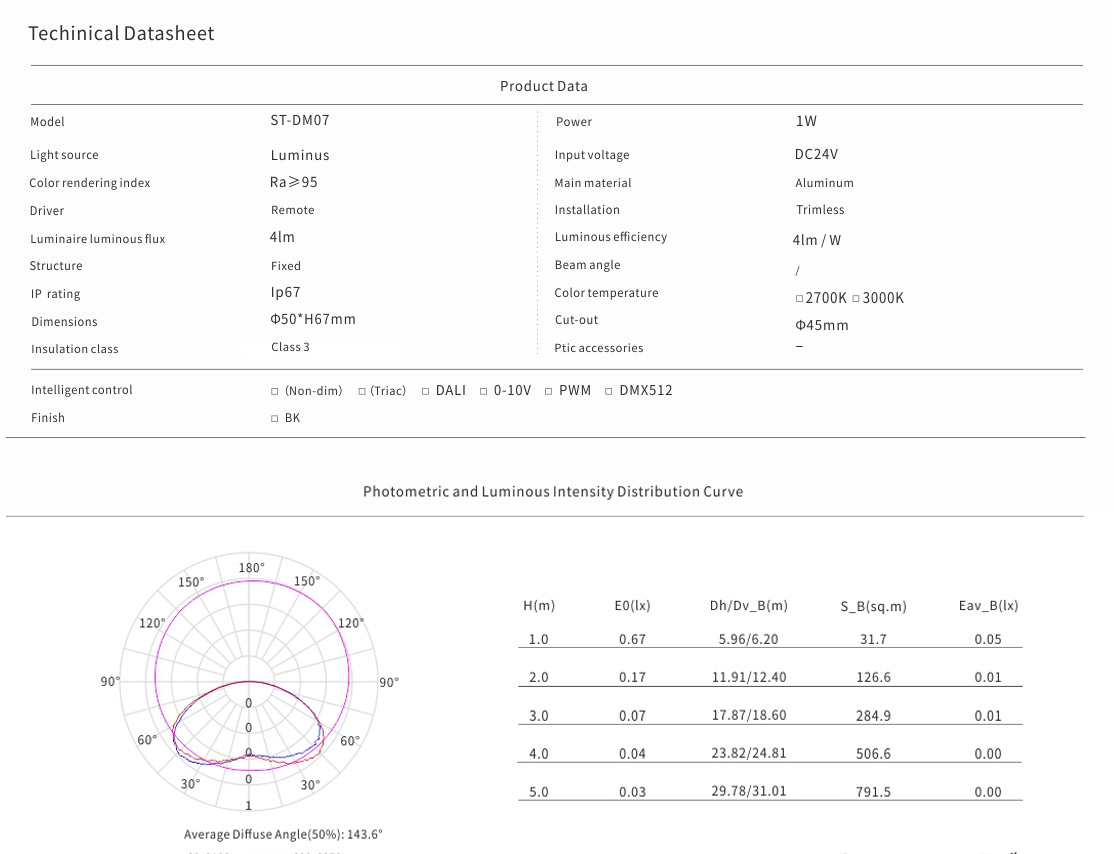This screenshot has width=1114, height=854.
Task: Click the H(m) column header
Action: tap(539, 606)
